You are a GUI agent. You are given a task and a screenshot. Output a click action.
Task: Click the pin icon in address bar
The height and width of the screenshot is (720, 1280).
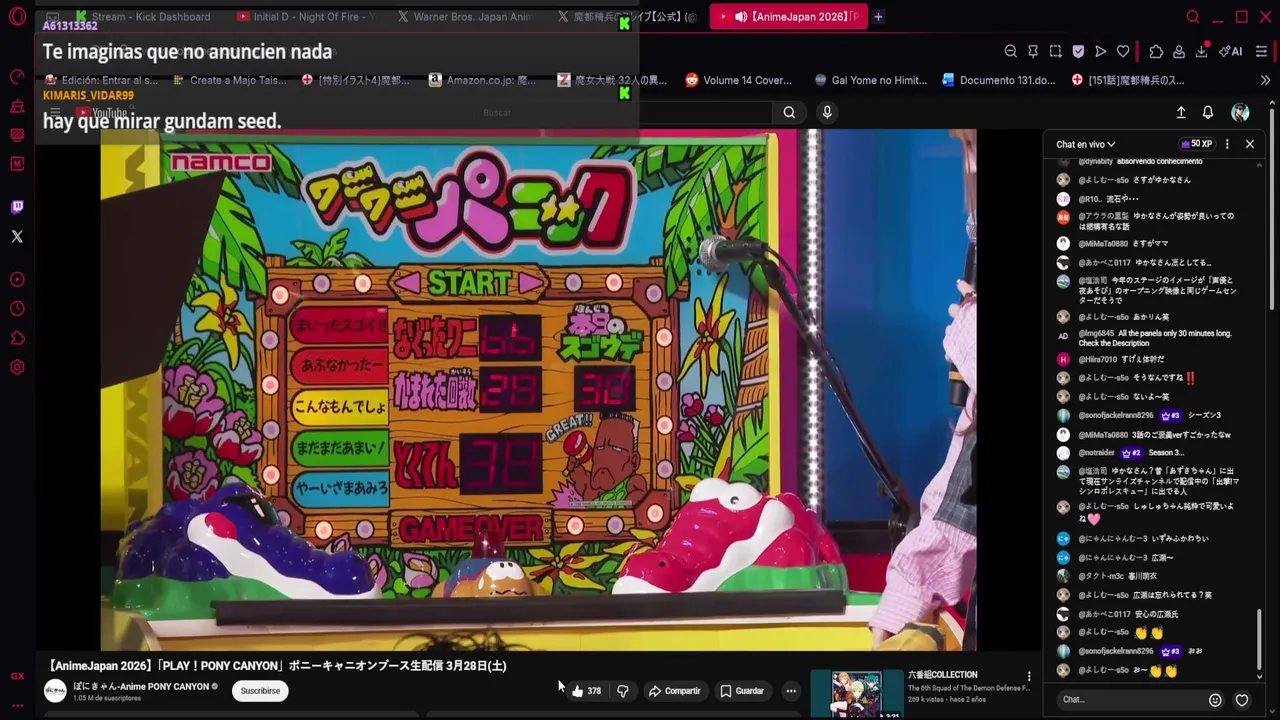(x=1033, y=51)
